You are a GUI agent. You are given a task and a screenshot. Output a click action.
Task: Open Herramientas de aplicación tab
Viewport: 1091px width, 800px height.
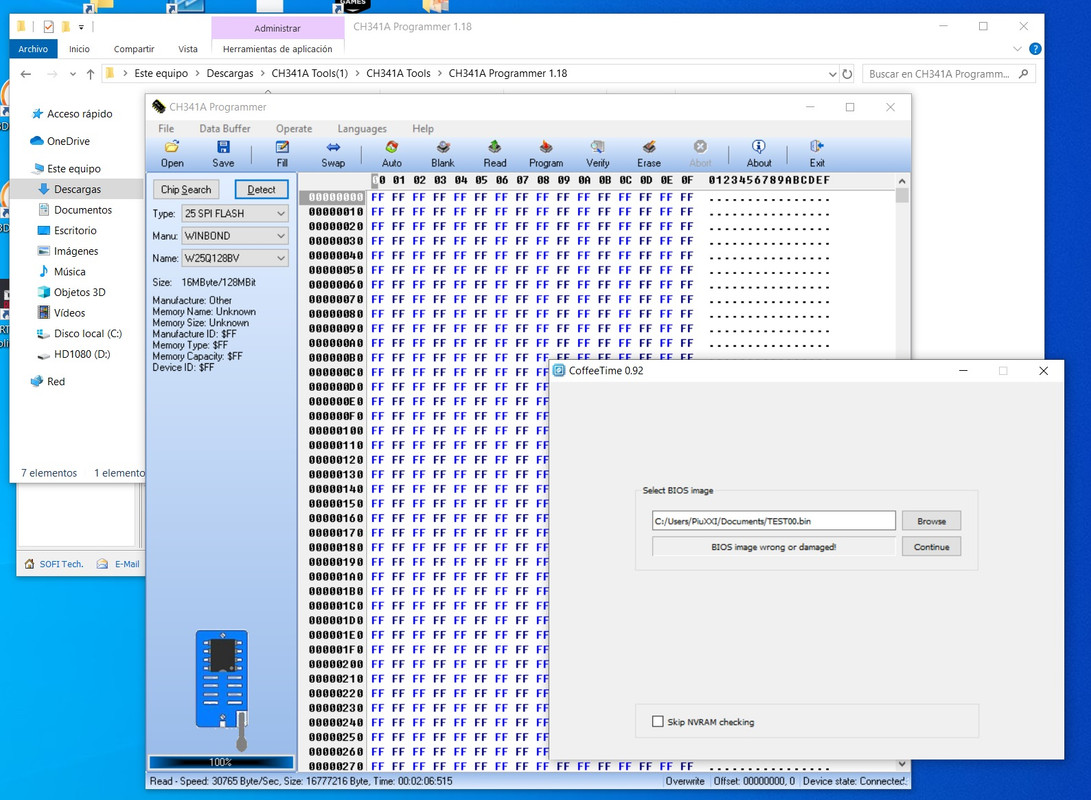[x=278, y=49]
